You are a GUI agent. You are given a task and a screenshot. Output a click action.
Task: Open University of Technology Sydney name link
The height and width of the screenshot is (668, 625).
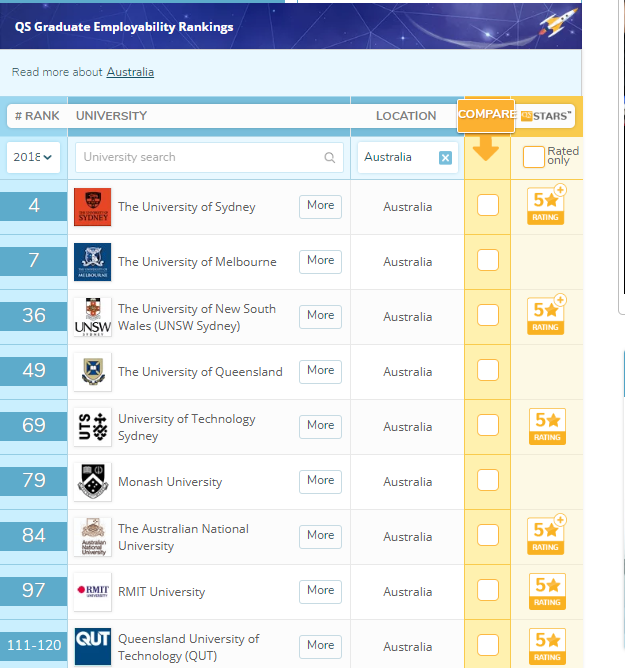pos(187,427)
